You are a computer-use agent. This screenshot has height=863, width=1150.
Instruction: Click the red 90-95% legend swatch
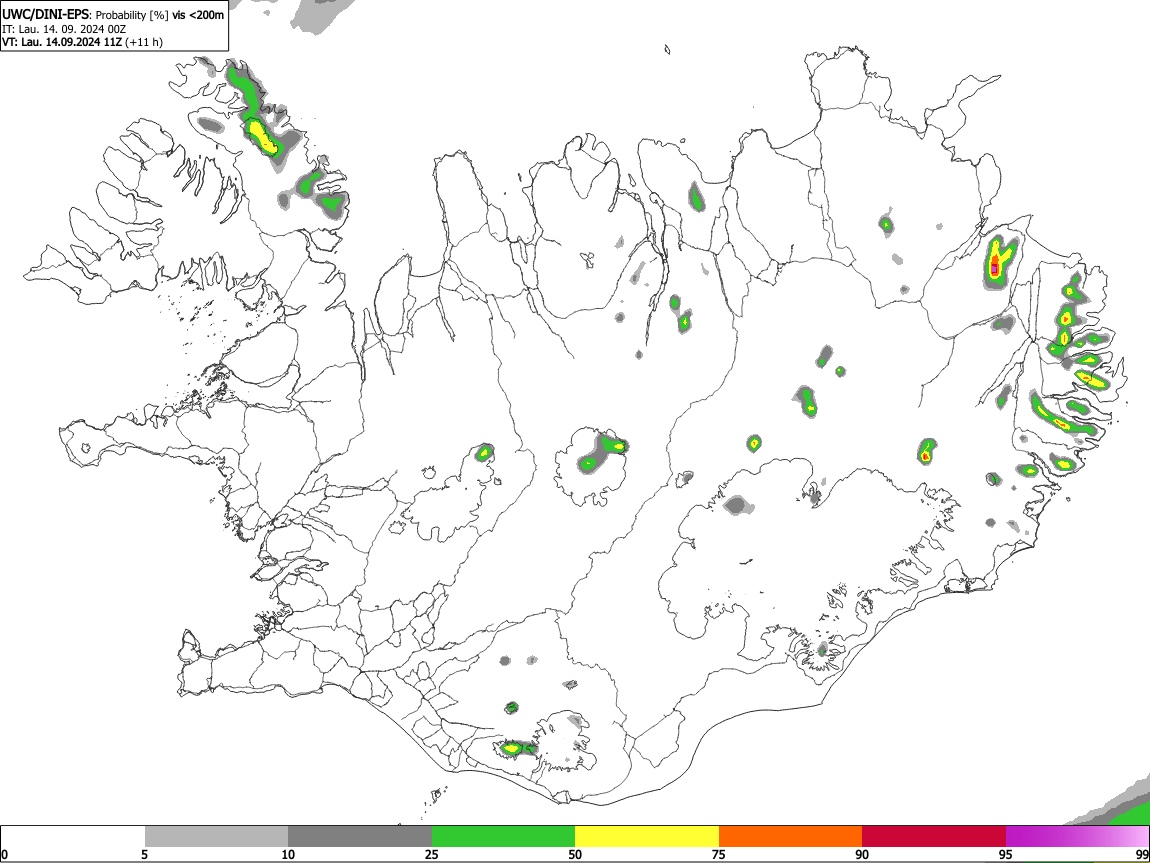click(934, 837)
